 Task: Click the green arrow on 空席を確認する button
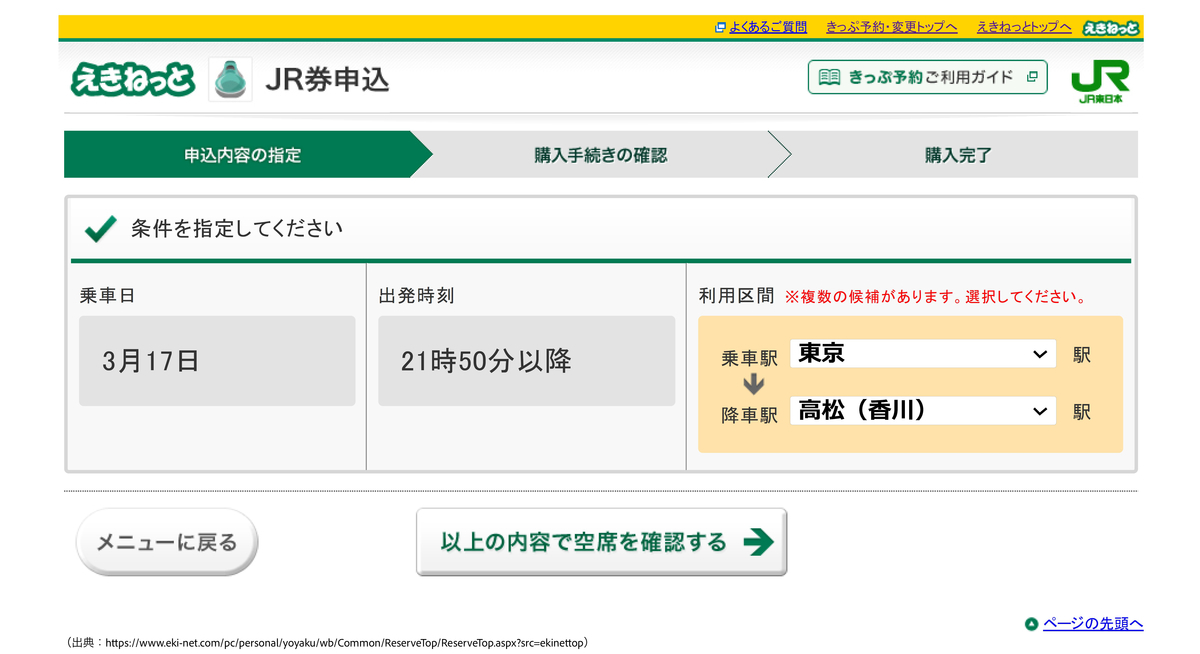pyautogui.click(x=759, y=542)
